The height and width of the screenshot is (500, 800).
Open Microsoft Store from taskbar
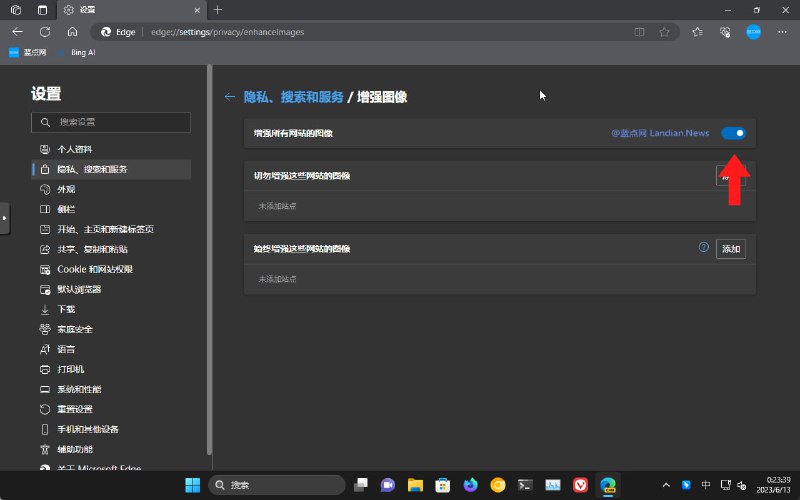click(x=442, y=485)
